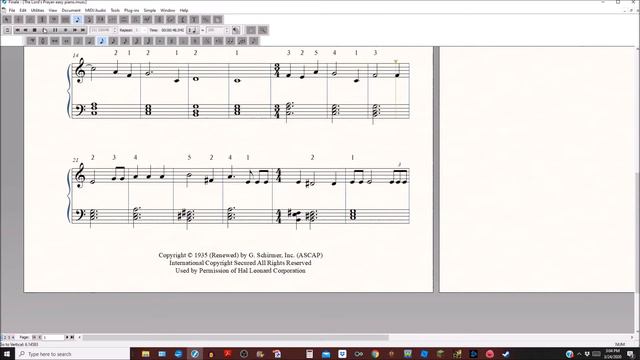Open the Plug-ins menu
Screen dimensions: 640x360
pyautogui.click(x=131, y=10)
